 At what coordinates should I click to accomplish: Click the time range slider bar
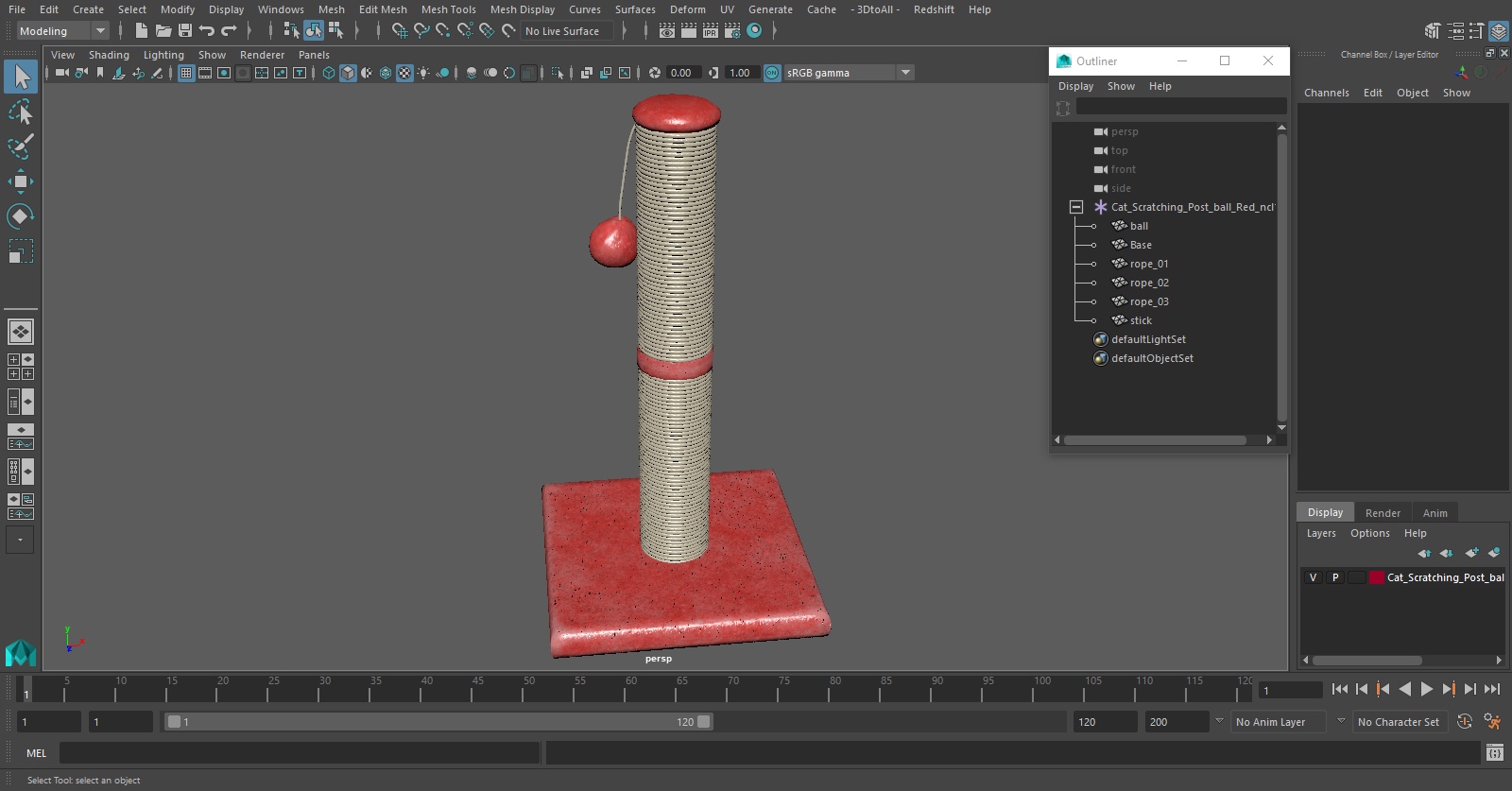tap(438, 721)
